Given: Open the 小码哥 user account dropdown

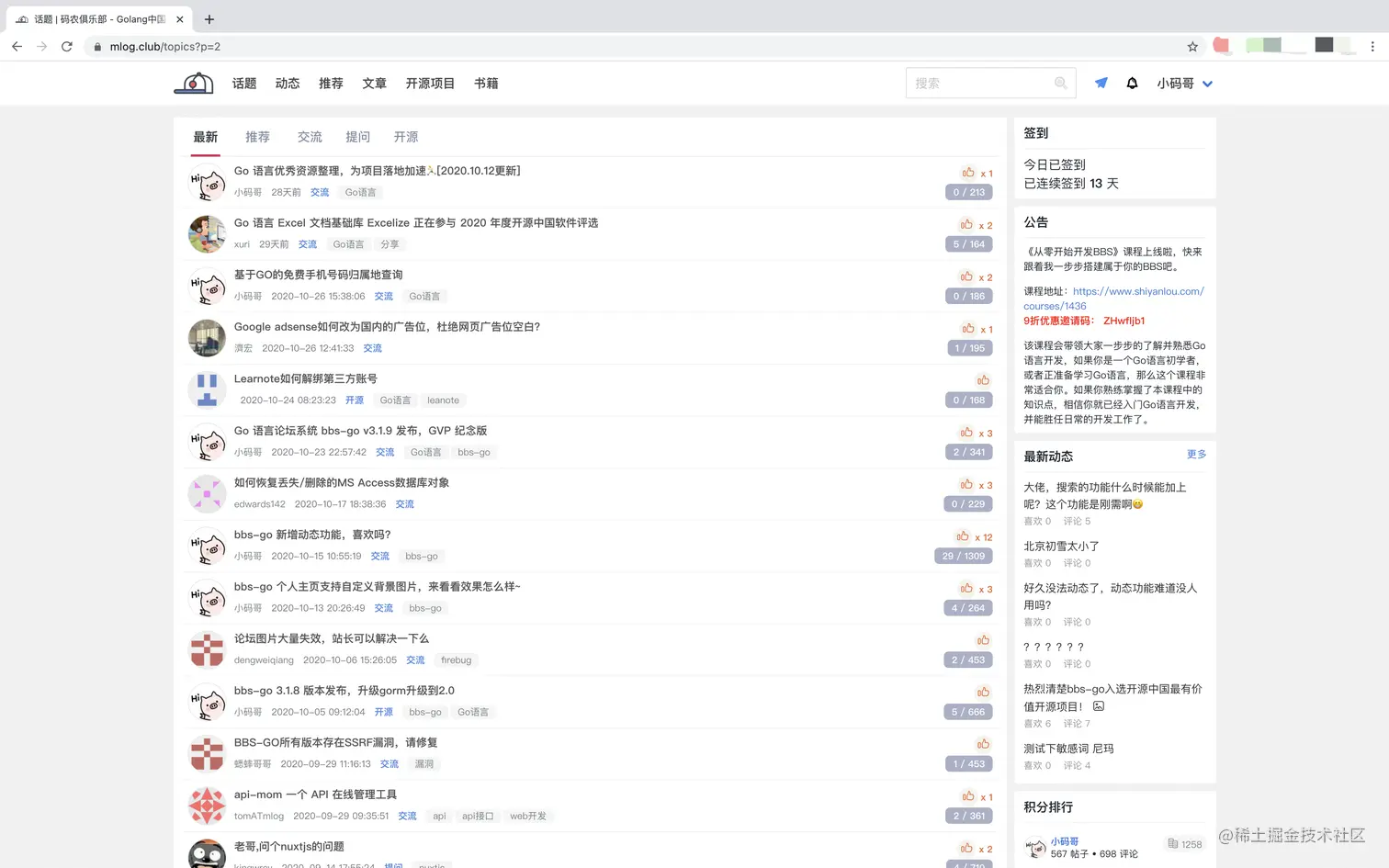Looking at the screenshot, I should 1185,83.
